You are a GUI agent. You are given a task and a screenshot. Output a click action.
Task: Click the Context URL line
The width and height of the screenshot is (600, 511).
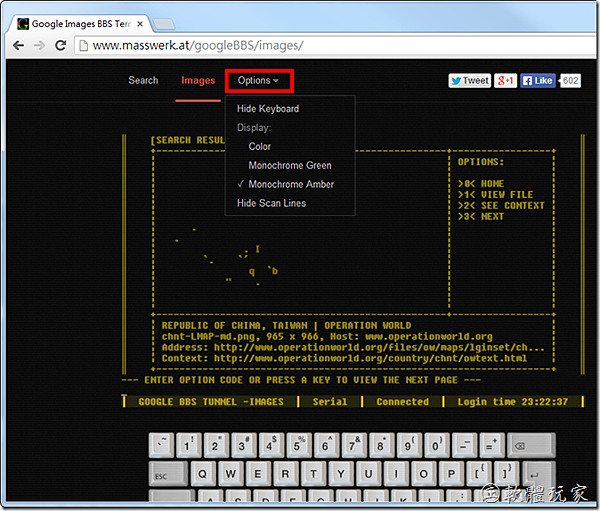[344, 359]
